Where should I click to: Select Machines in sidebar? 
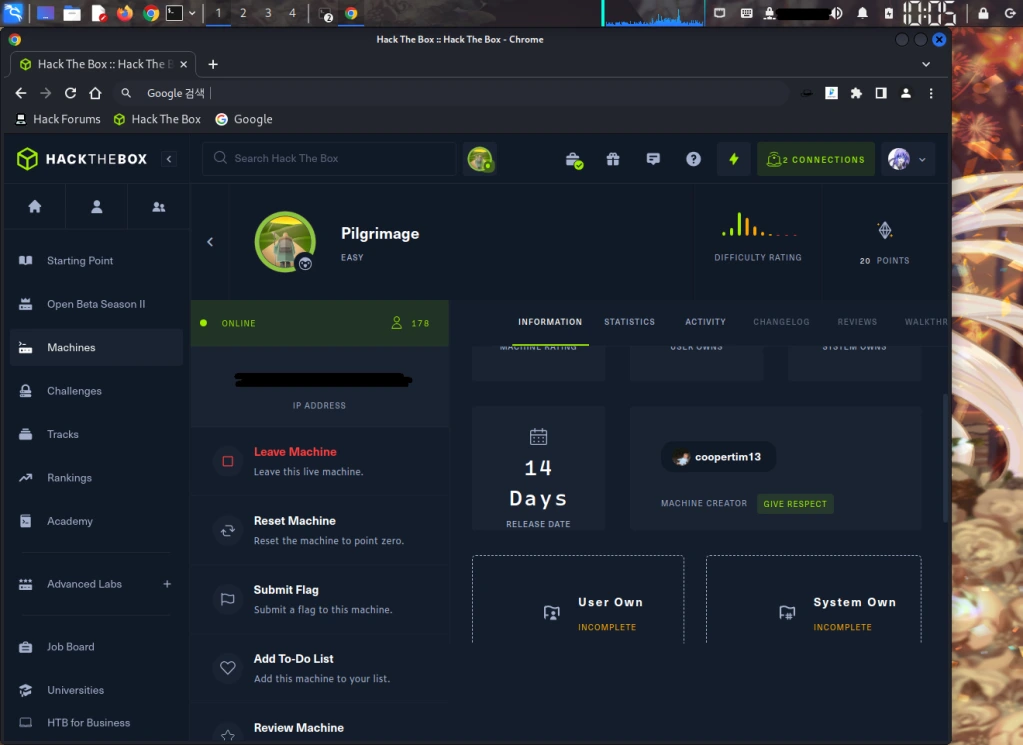coord(97,347)
